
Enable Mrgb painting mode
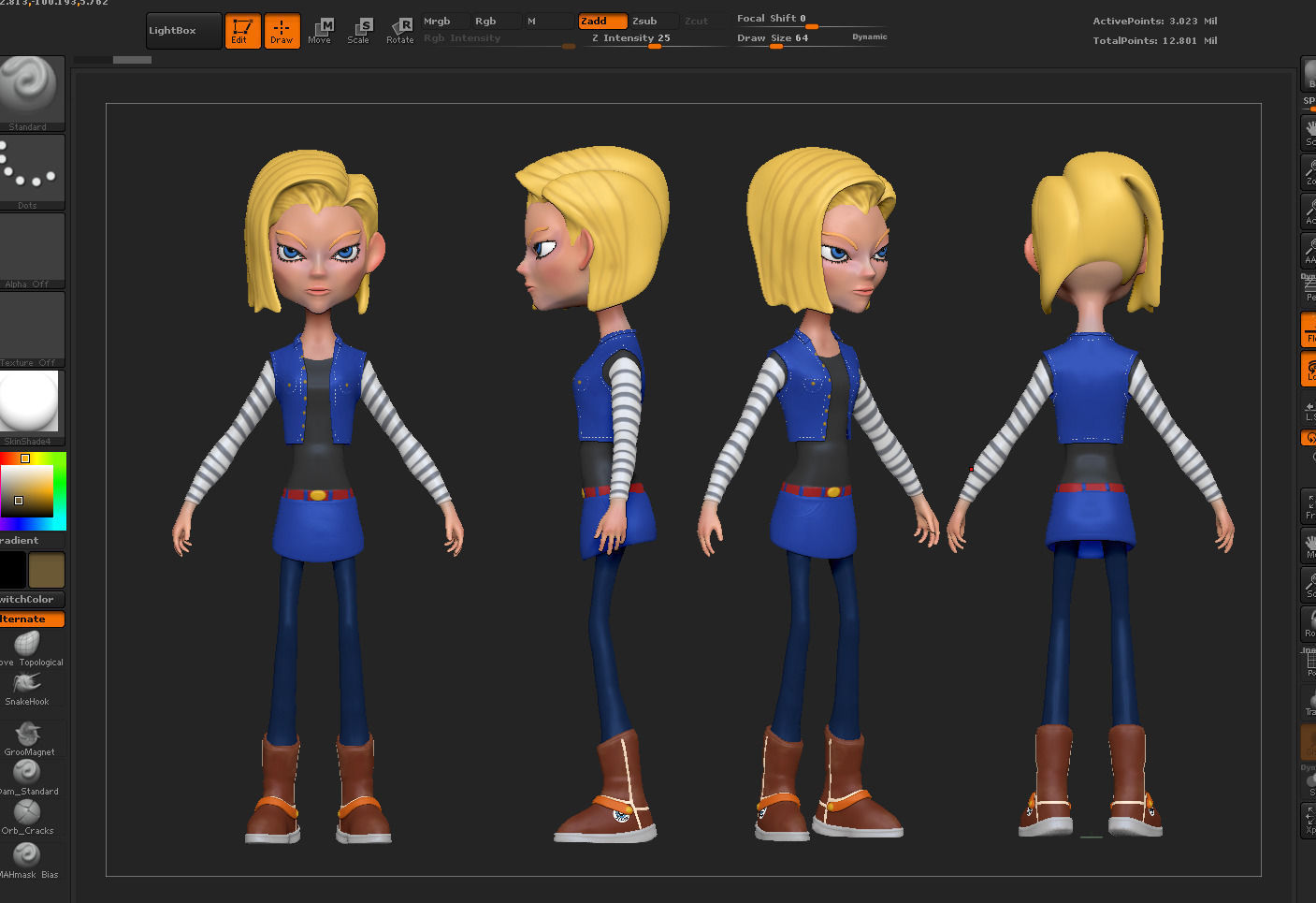[x=444, y=21]
